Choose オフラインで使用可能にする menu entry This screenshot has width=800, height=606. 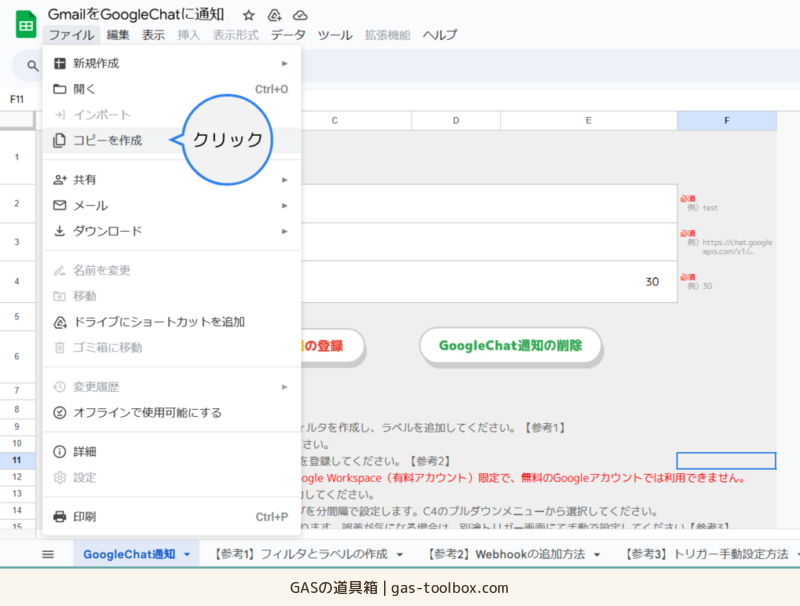tap(172, 412)
